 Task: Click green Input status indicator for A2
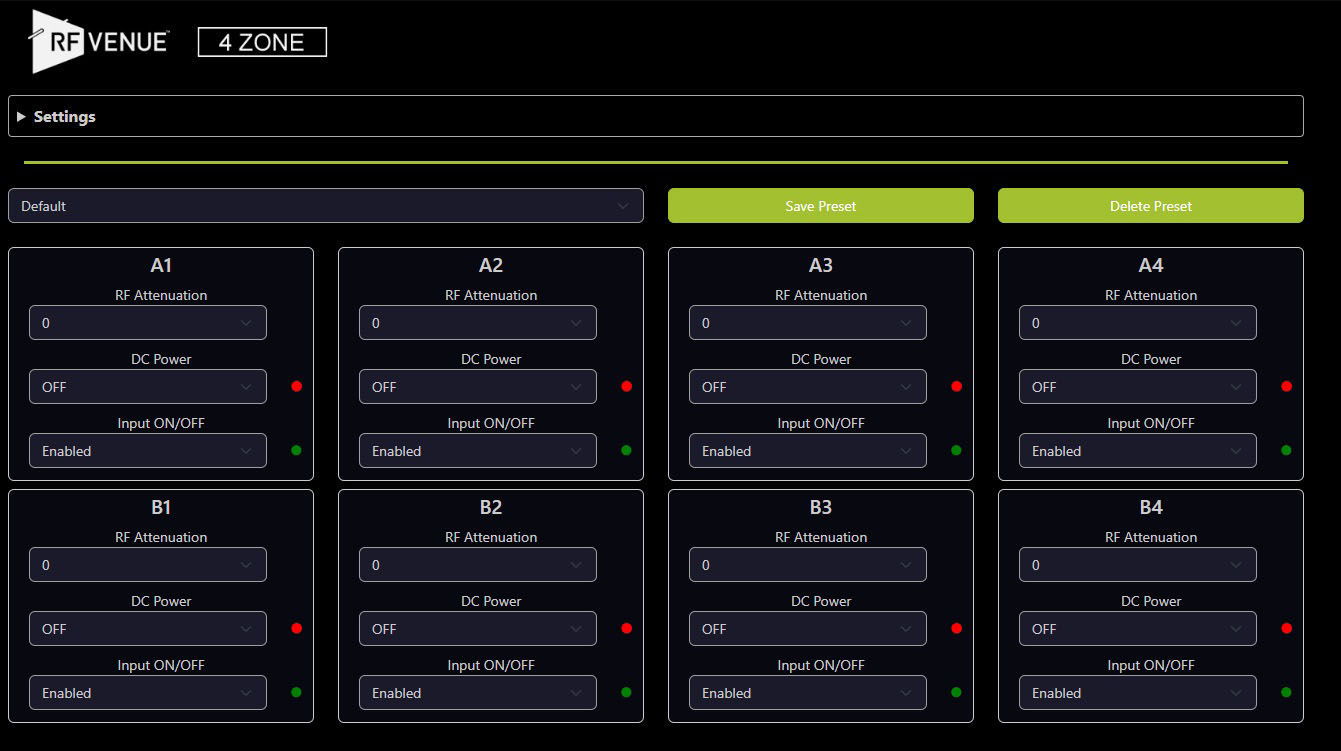(626, 450)
